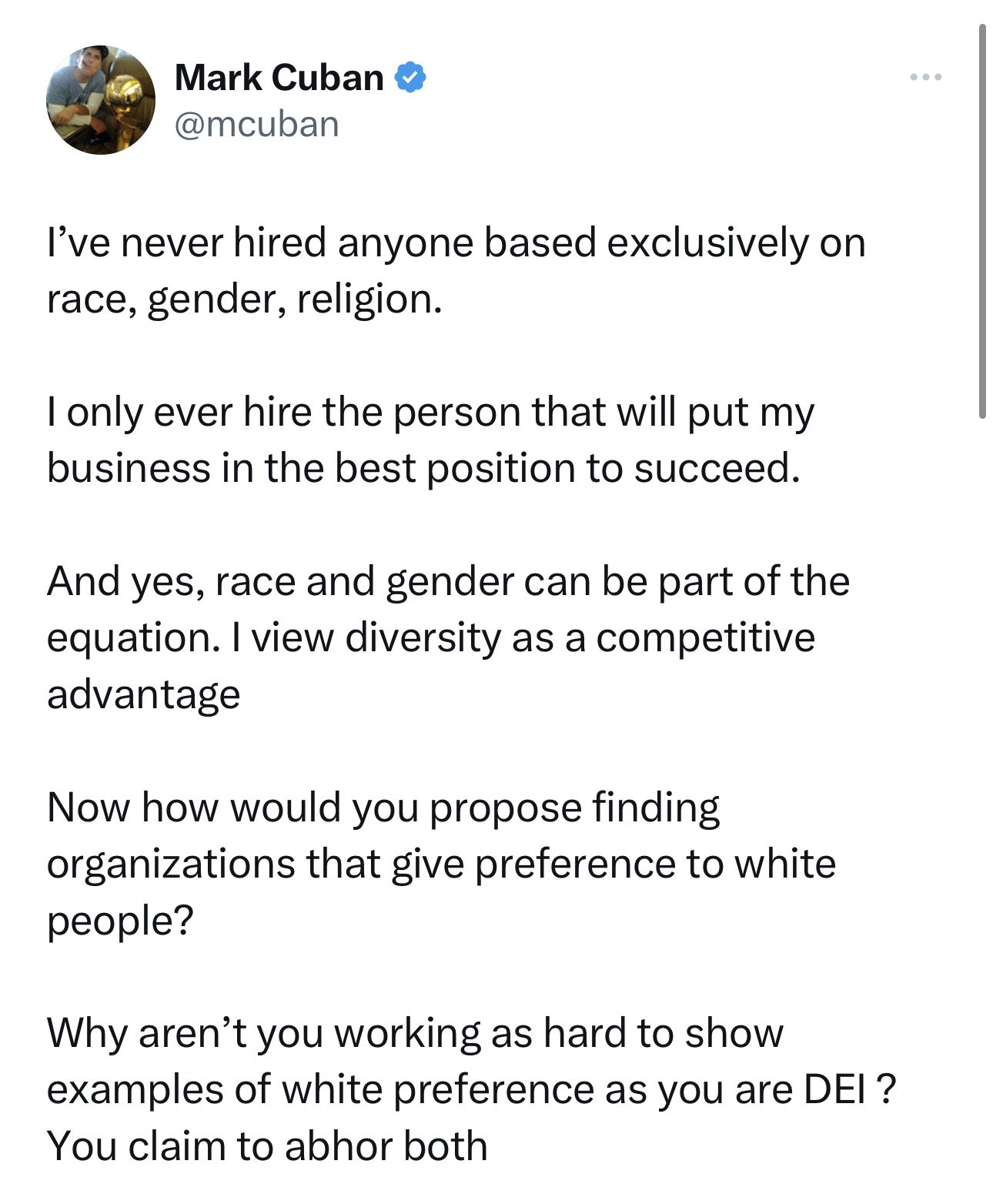Click the "And yes, race and gender" line

pos(448,580)
